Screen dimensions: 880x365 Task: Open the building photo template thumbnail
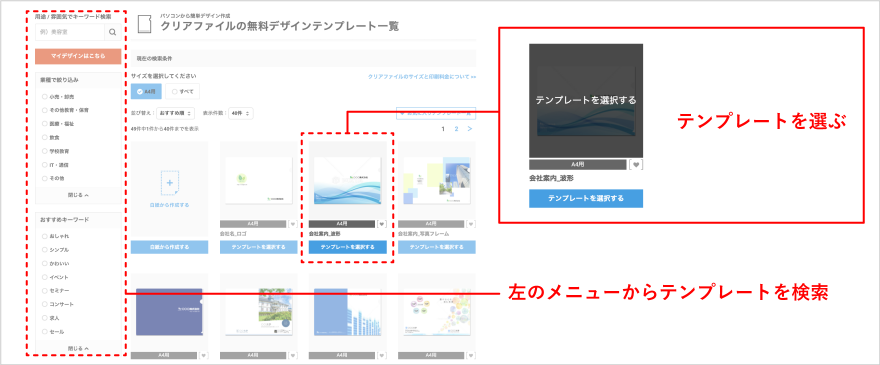point(258,312)
